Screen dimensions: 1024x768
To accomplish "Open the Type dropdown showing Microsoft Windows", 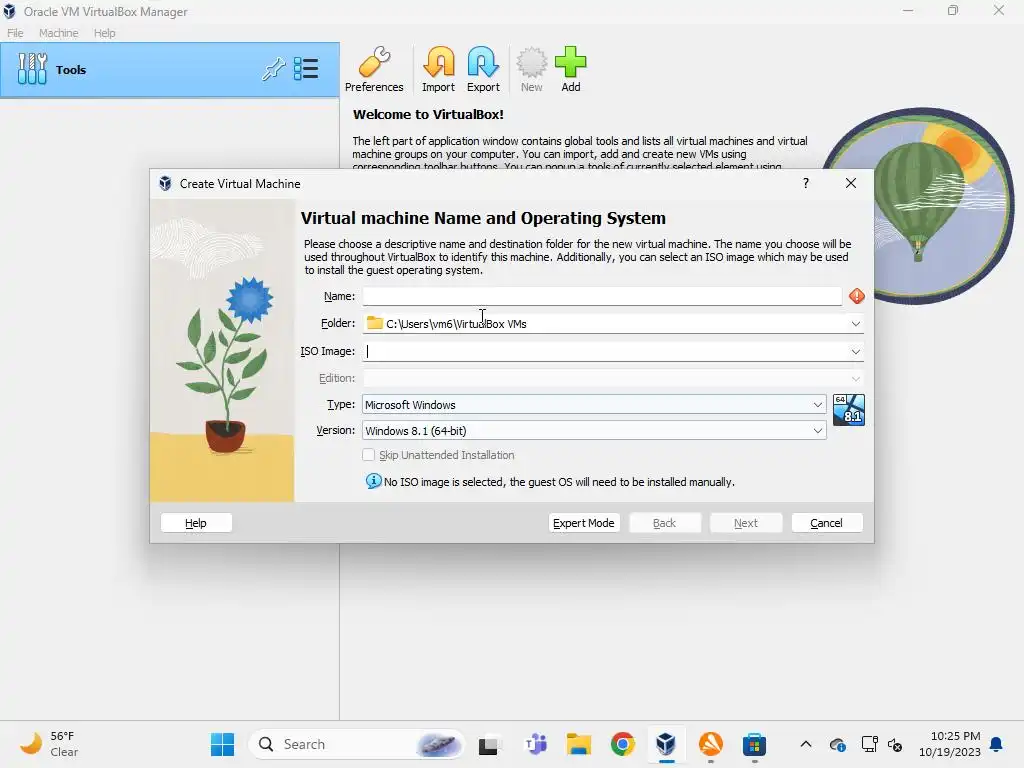I will click(594, 404).
